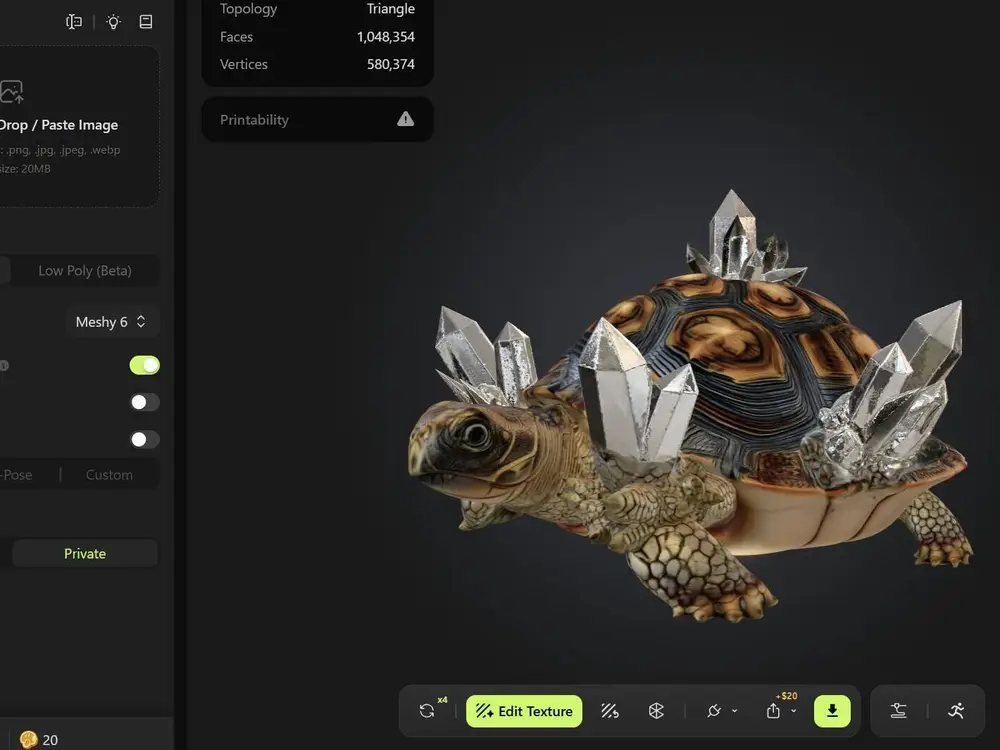The image size is (1000, 750).
Task: Click the panel layout icon beside the lightbulb
Action: click(x=74, y=22)
